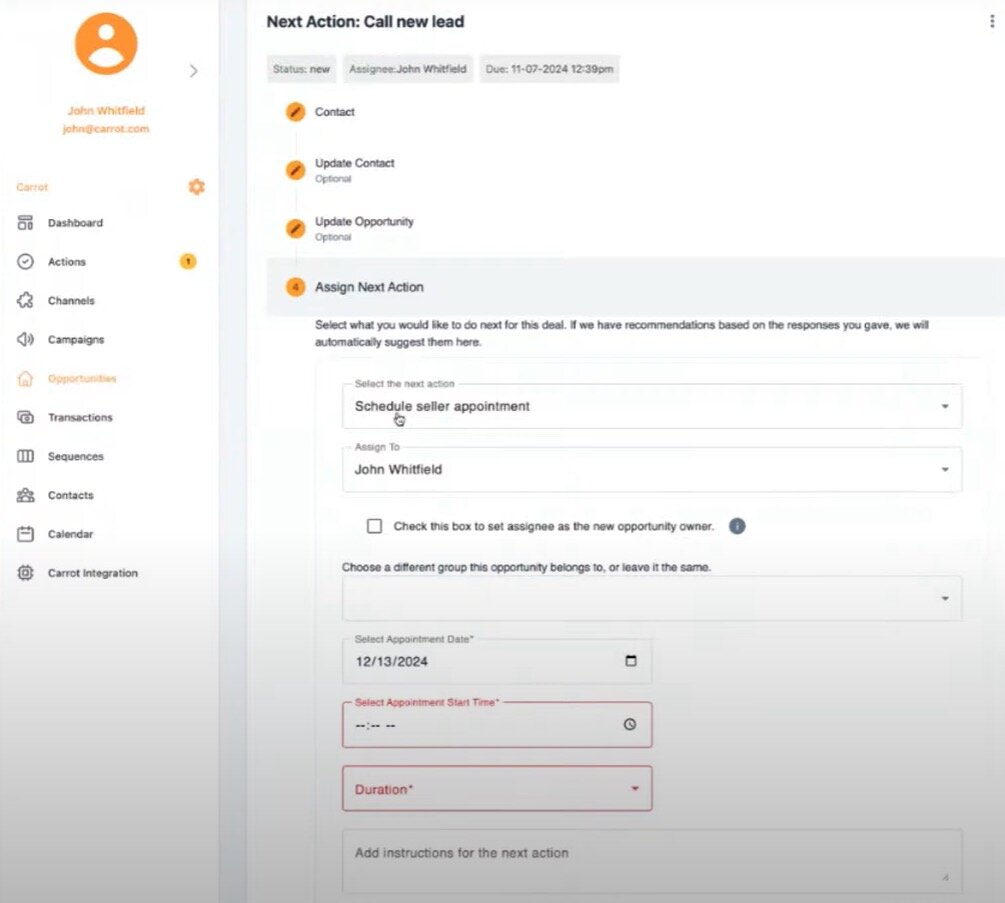
Task: Open the three-dot more options menu
Action: click(x=992, y=22)
